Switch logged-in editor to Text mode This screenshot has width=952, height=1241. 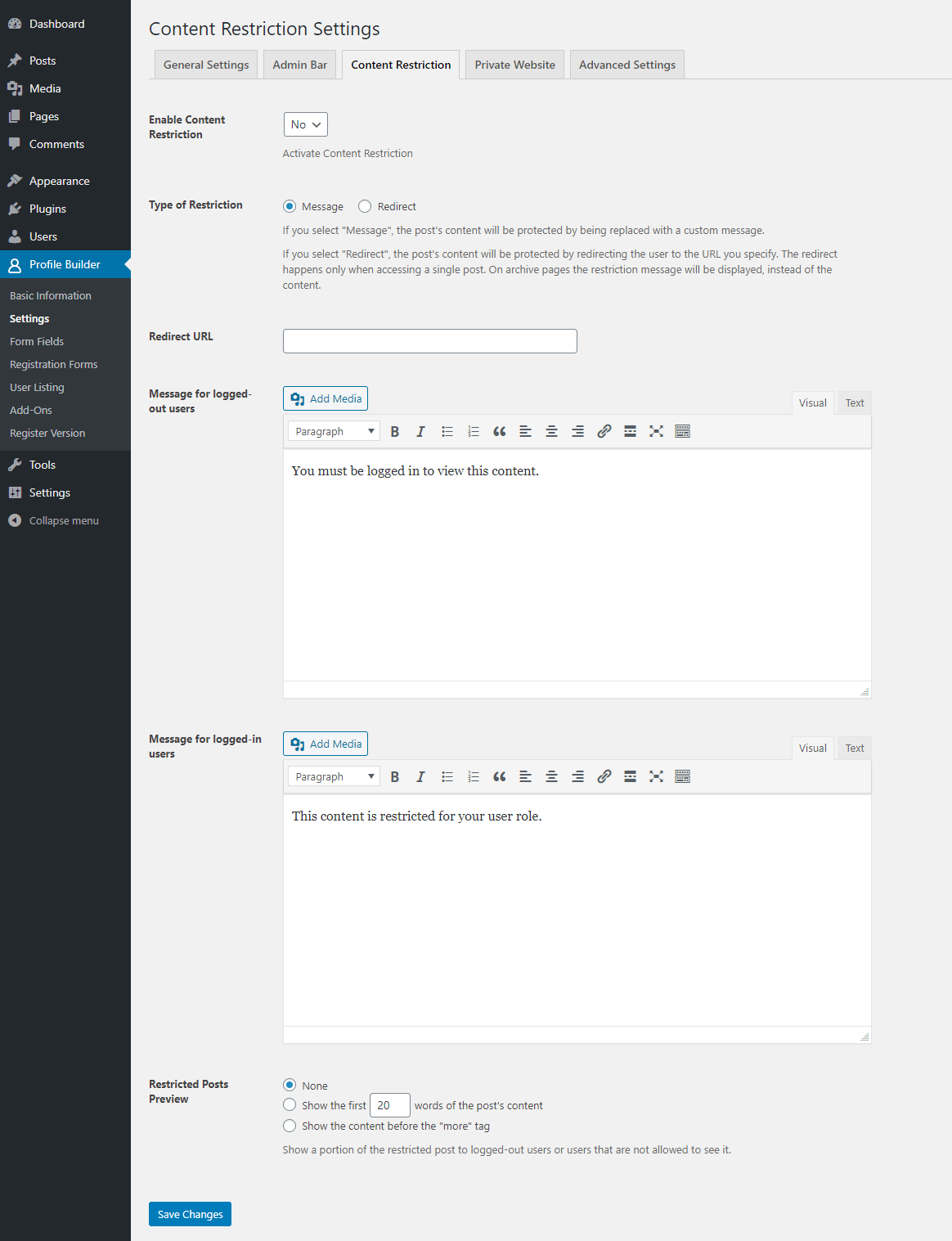pyautogui.click(x=855, y=748)
